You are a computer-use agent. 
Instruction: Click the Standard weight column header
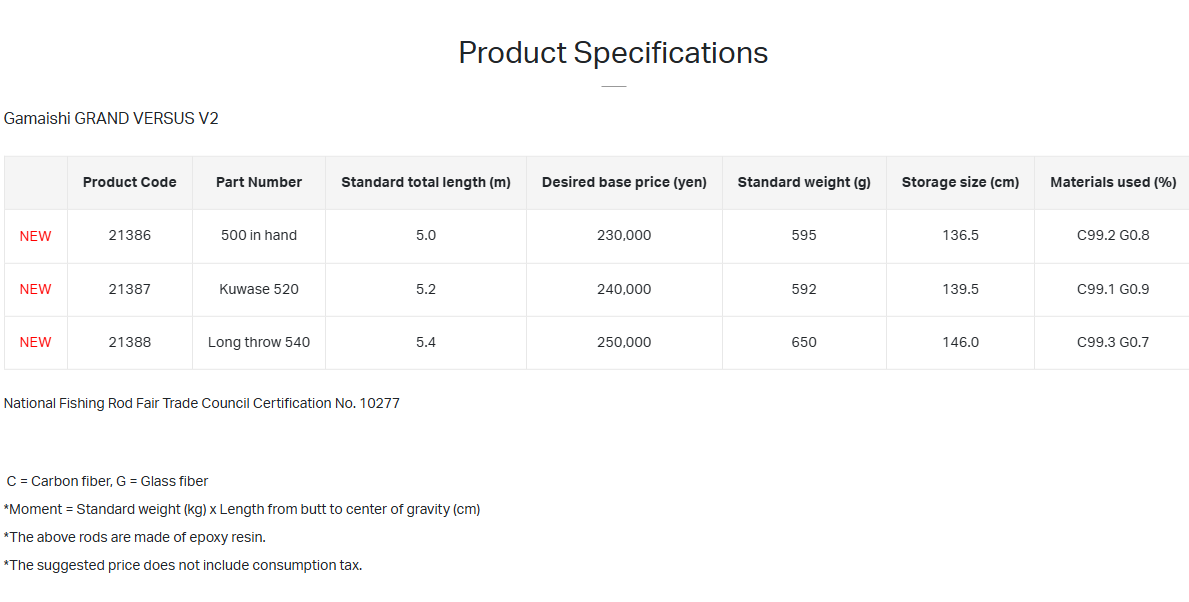804,182
